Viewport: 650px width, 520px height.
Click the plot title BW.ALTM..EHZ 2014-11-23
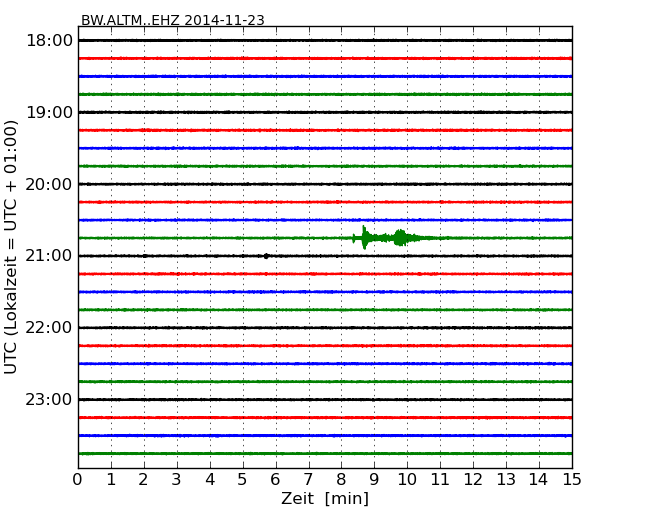click(172, 20)
